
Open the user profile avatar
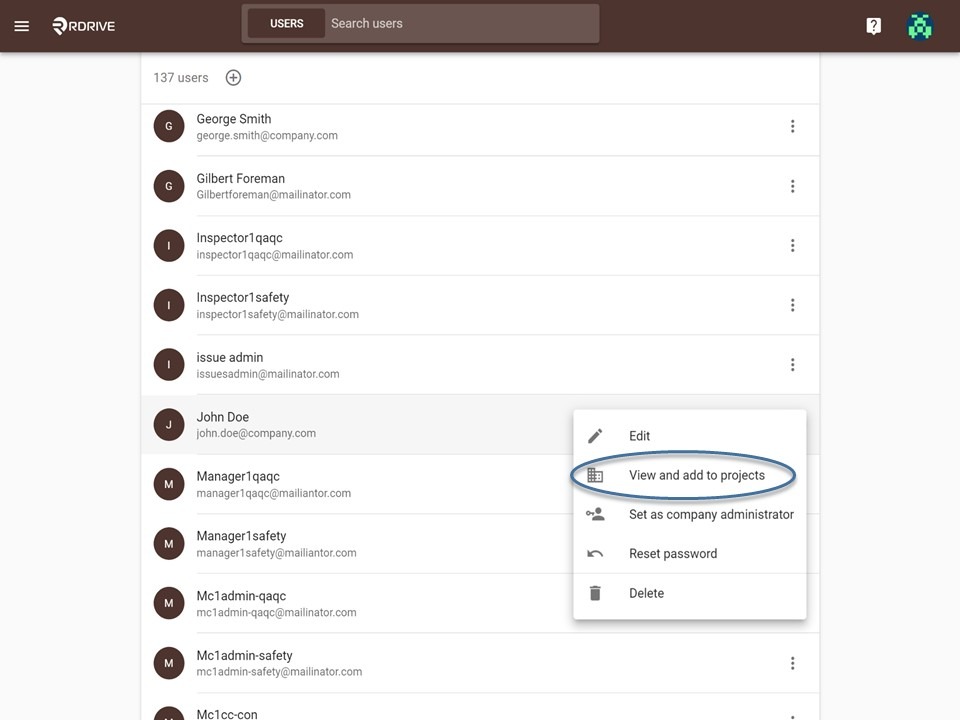pos(920,26)
